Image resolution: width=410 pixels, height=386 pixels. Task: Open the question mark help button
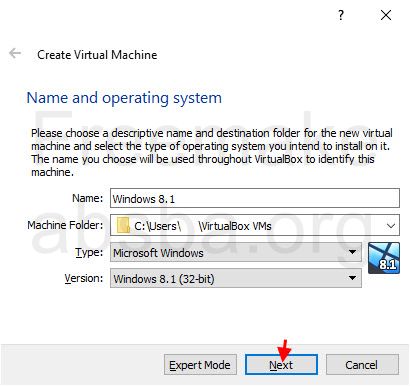point(341,15)
